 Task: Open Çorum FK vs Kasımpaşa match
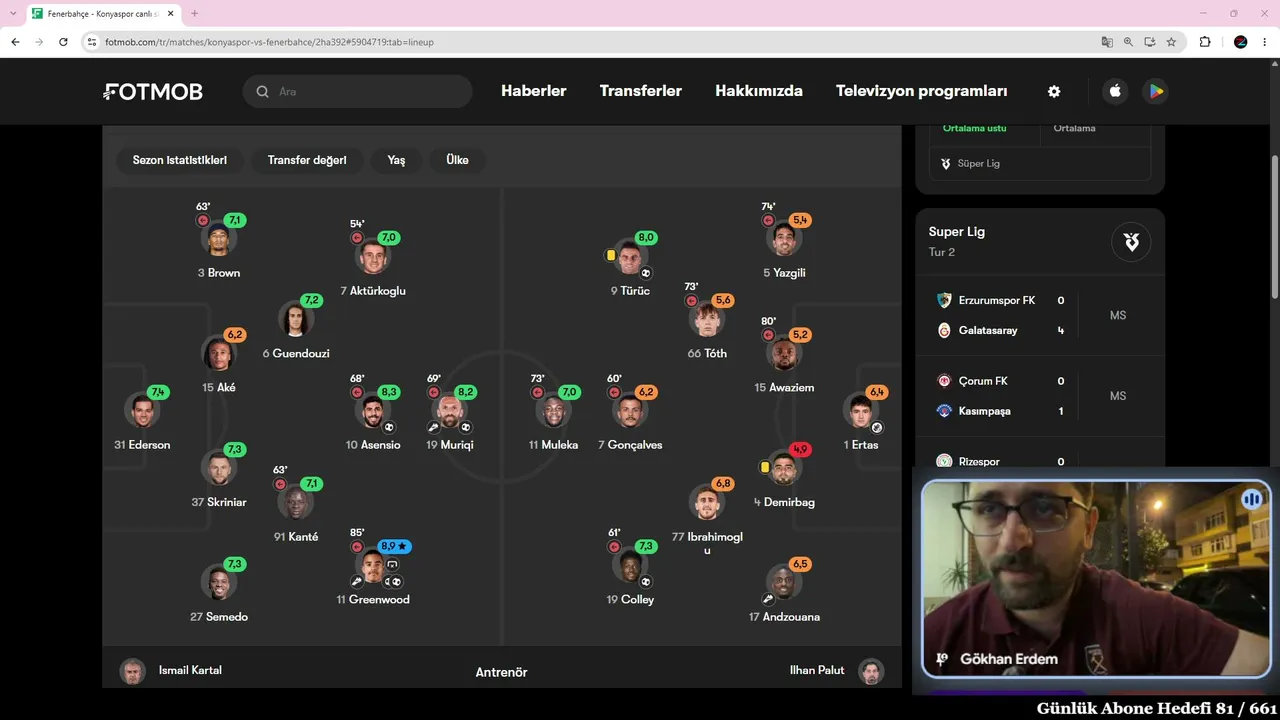1040,396
